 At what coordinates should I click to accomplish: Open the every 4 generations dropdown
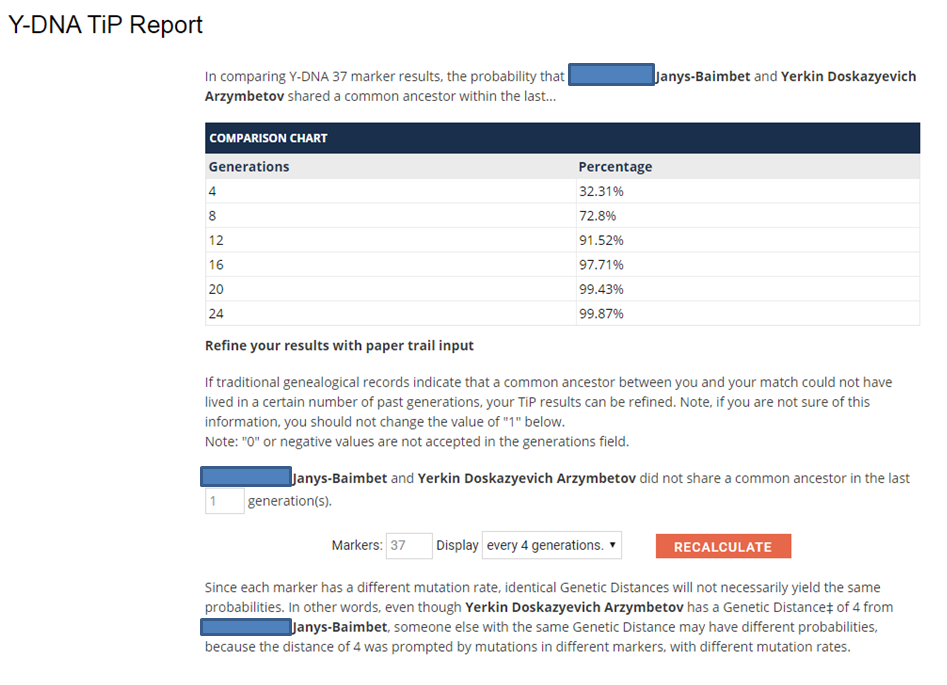click(551, 545)
